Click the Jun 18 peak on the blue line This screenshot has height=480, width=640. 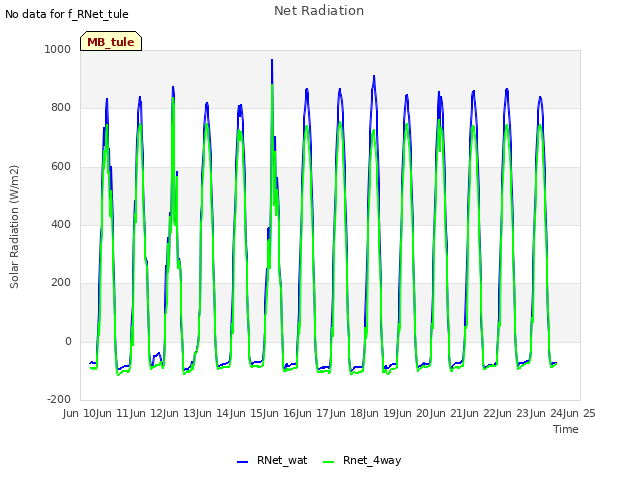(x=374, y=76)
